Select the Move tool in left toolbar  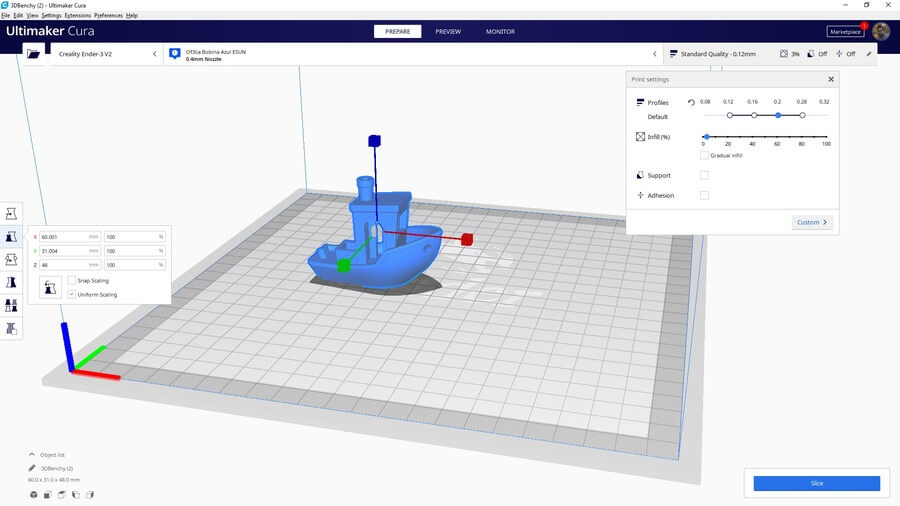(11, 214)
